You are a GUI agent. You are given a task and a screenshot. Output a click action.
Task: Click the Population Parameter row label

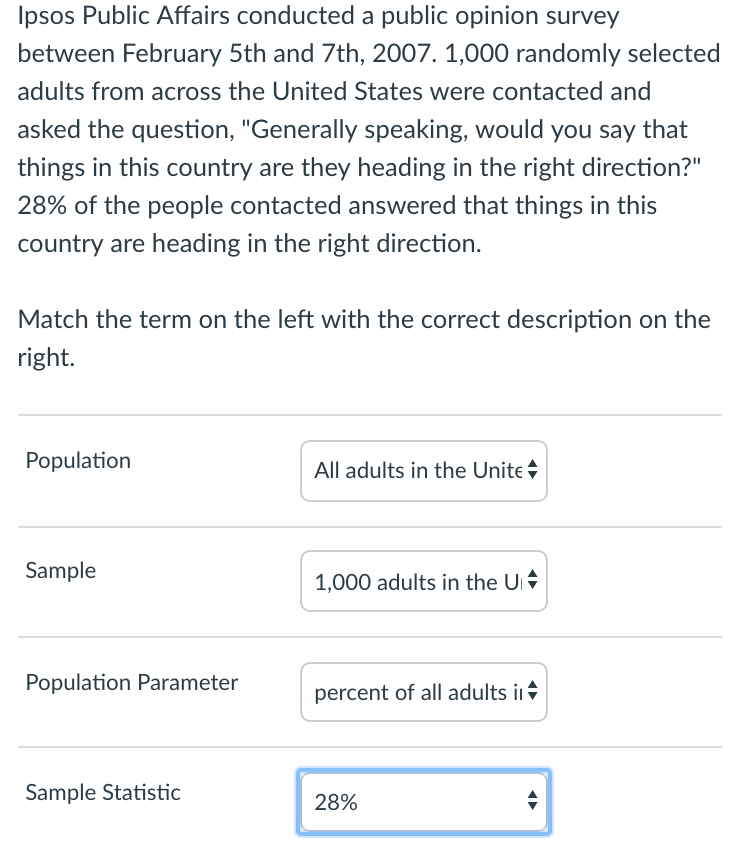click(131, 682)
